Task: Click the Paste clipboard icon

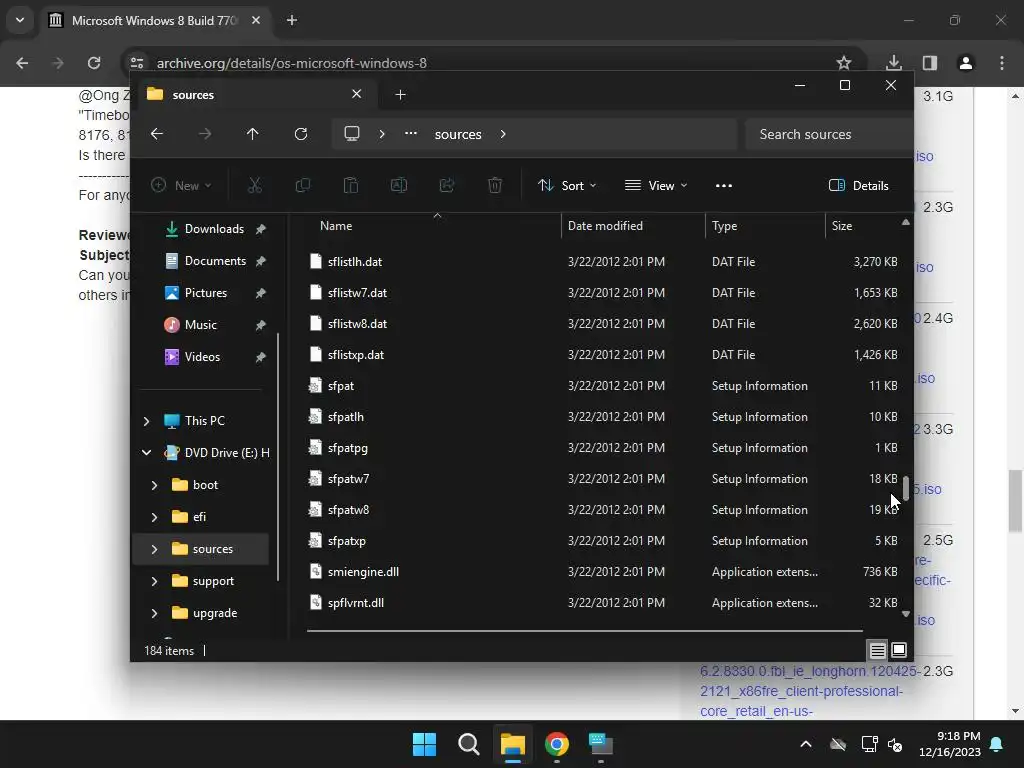Action: pyautogui.click(x=351, y=185)
